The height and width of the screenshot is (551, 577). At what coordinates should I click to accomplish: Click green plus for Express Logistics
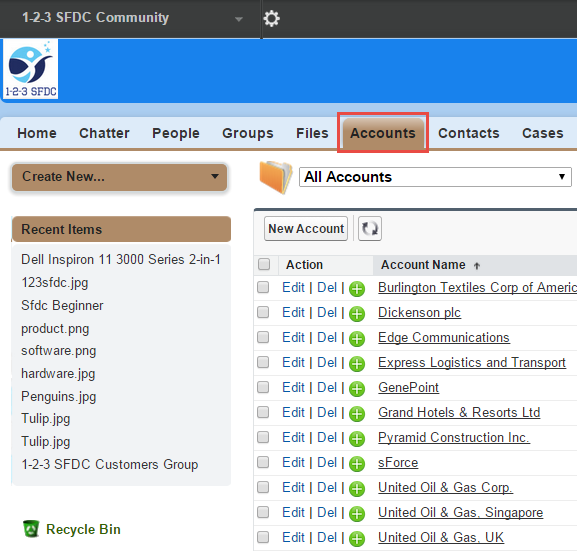point(357,364)
